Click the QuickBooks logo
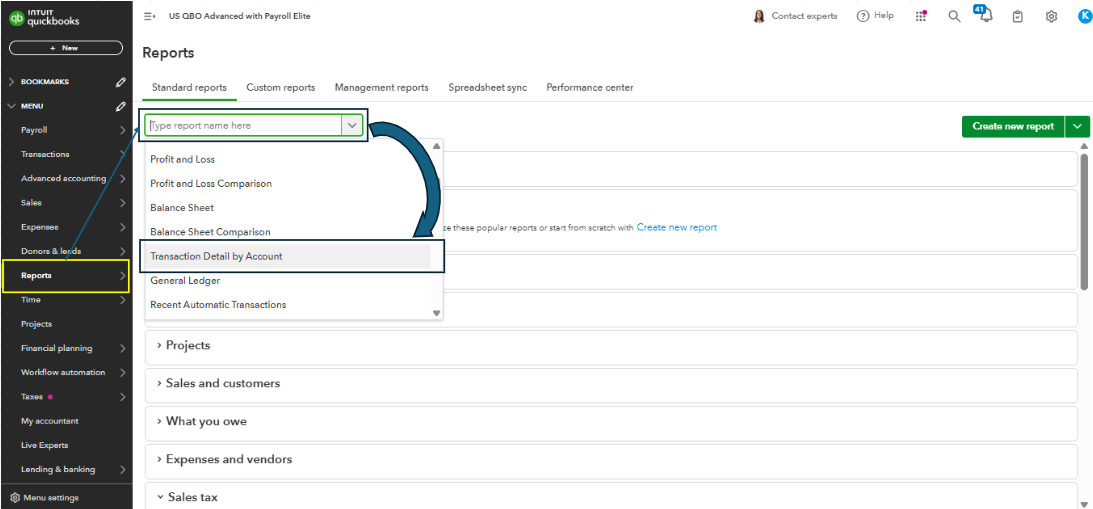 45,19
